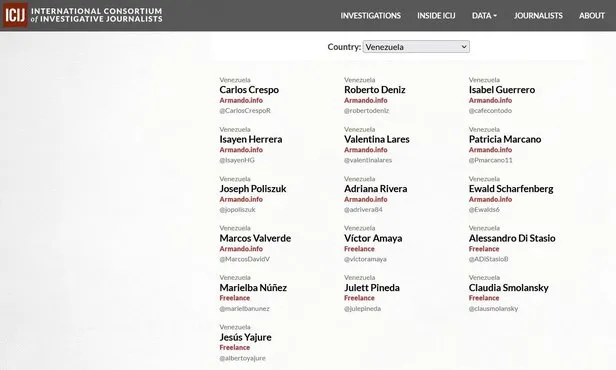
Task: Select Isabel Guerrero's name
Action: click(x=502, y=90)
